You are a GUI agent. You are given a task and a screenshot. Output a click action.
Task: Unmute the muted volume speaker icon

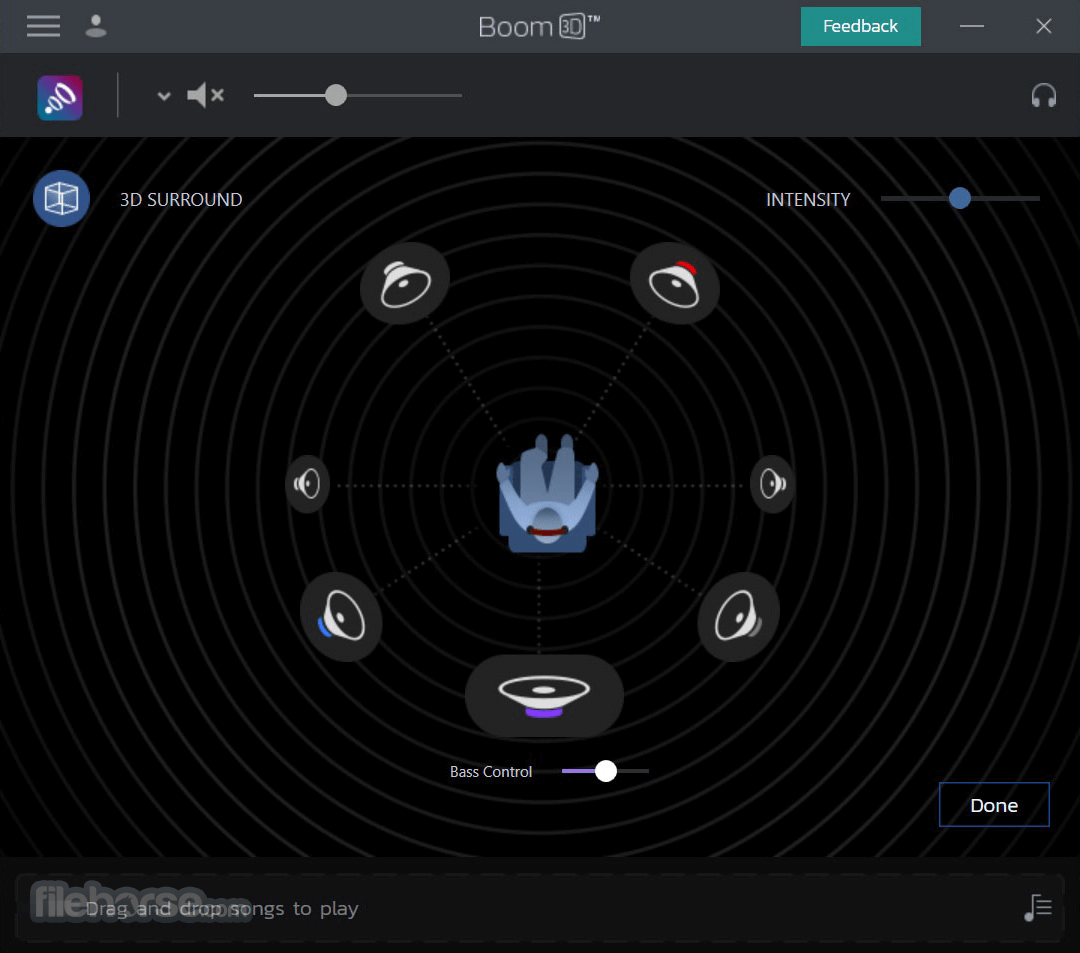click(205, 95)
